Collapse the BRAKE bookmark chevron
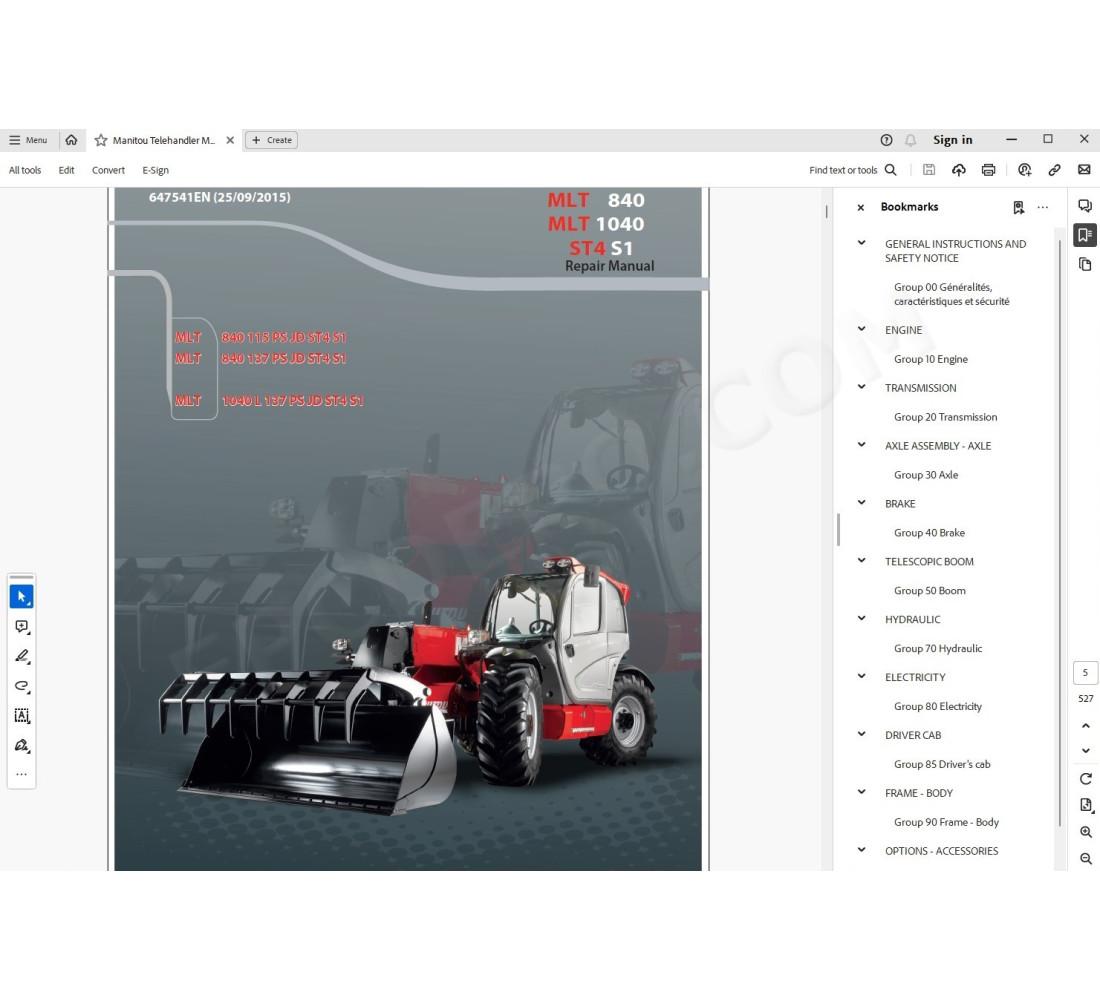1100x1000 pixels. pyautogui.click(x=861, y=503)
